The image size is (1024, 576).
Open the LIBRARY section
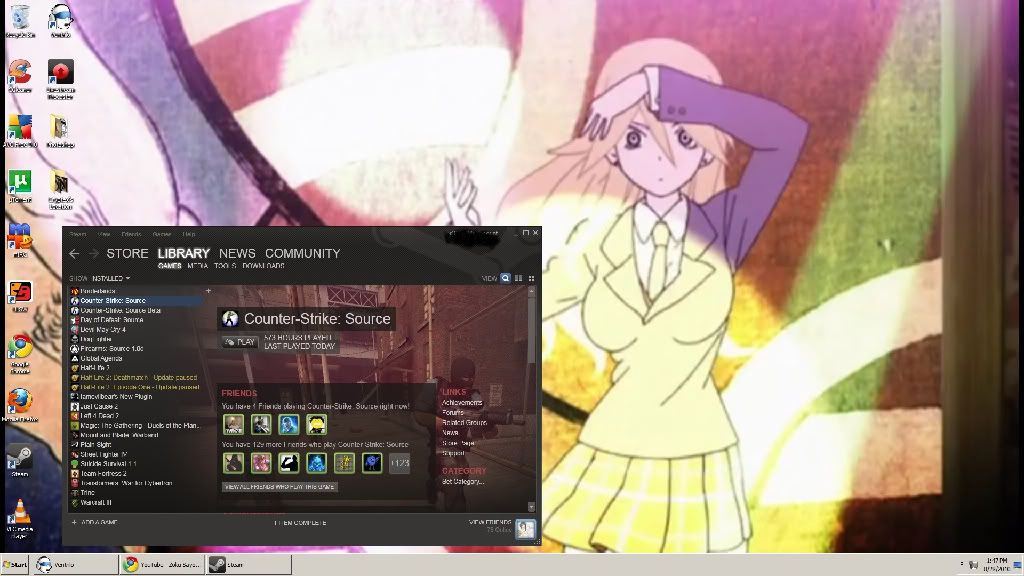[x=184, y=253]
